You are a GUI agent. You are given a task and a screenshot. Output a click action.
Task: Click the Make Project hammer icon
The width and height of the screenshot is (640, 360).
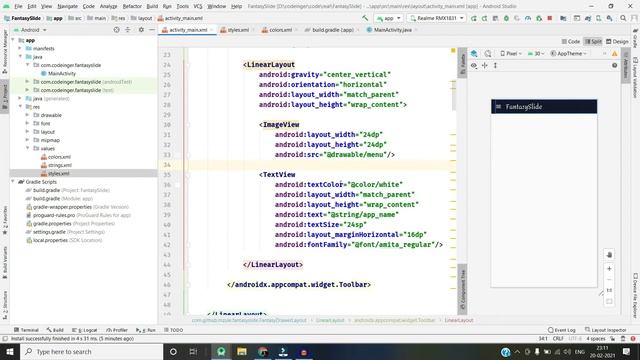coord(365,18)
